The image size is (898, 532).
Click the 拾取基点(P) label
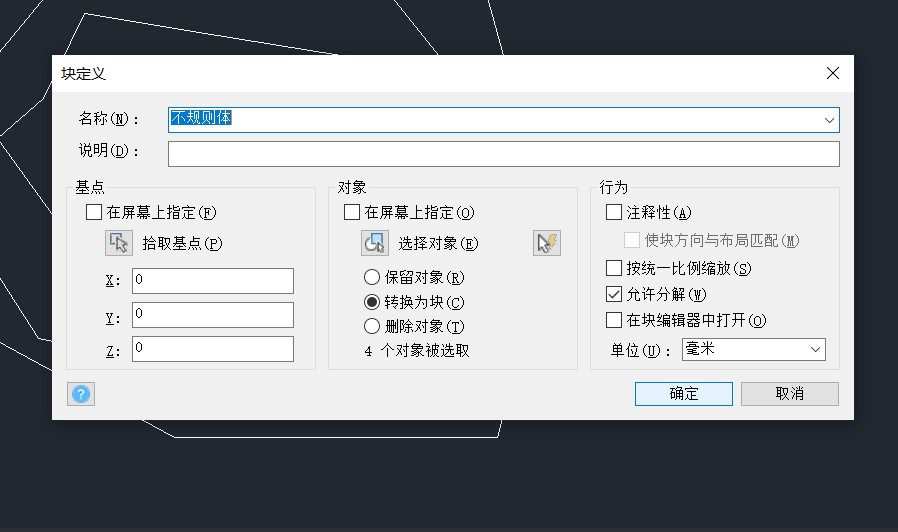(x=182, y=243)
